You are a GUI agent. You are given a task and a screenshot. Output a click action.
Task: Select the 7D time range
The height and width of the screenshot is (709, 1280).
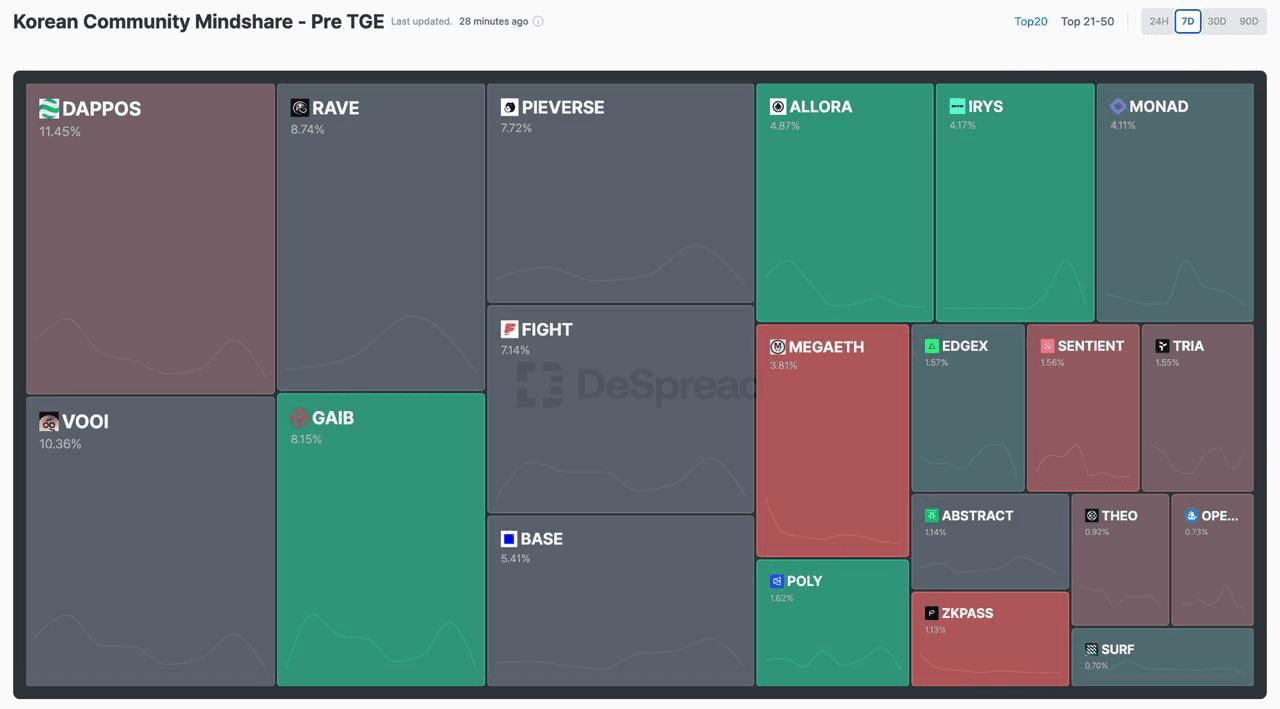tap(1187, 21)
